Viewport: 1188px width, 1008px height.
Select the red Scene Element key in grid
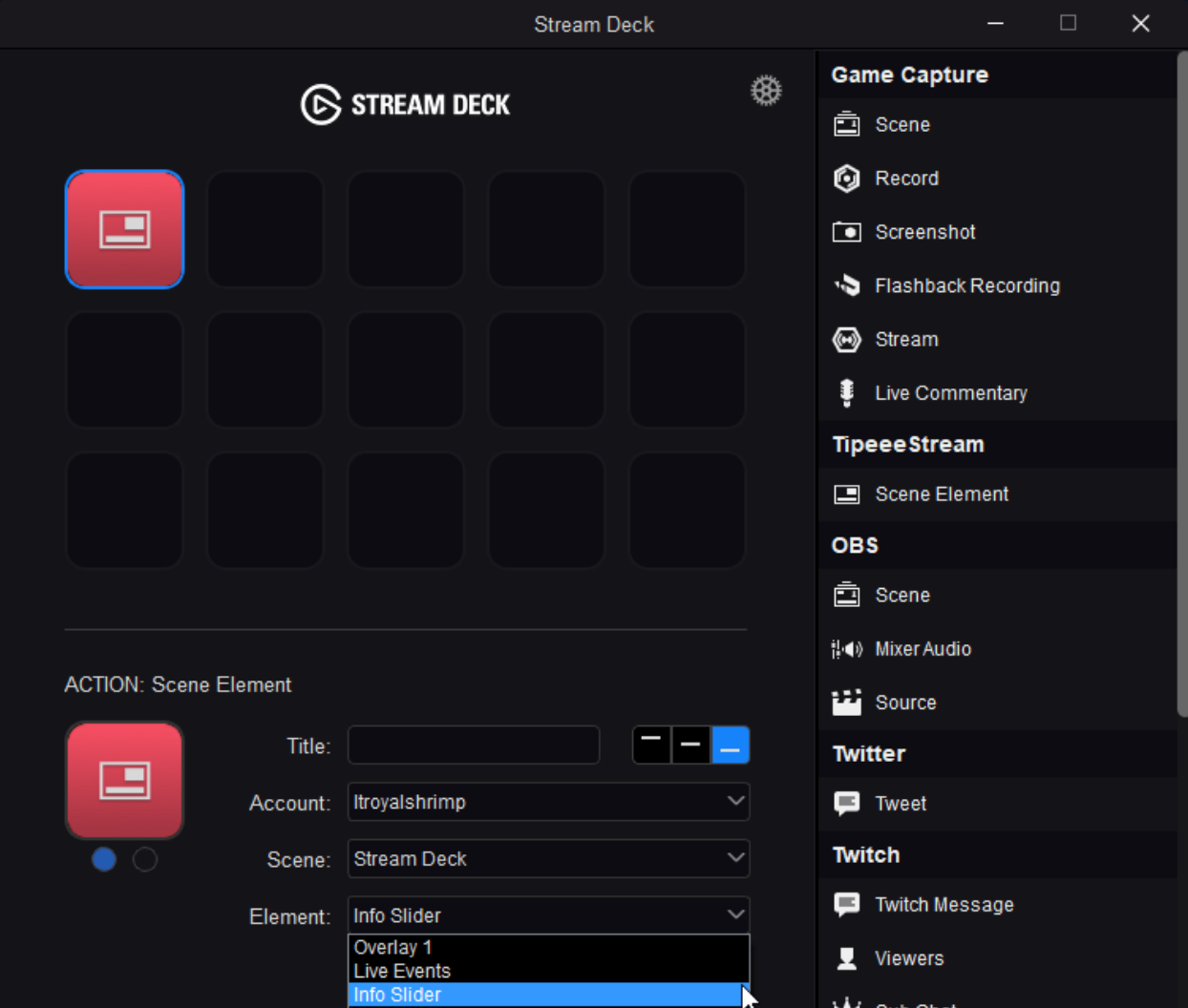124,229
